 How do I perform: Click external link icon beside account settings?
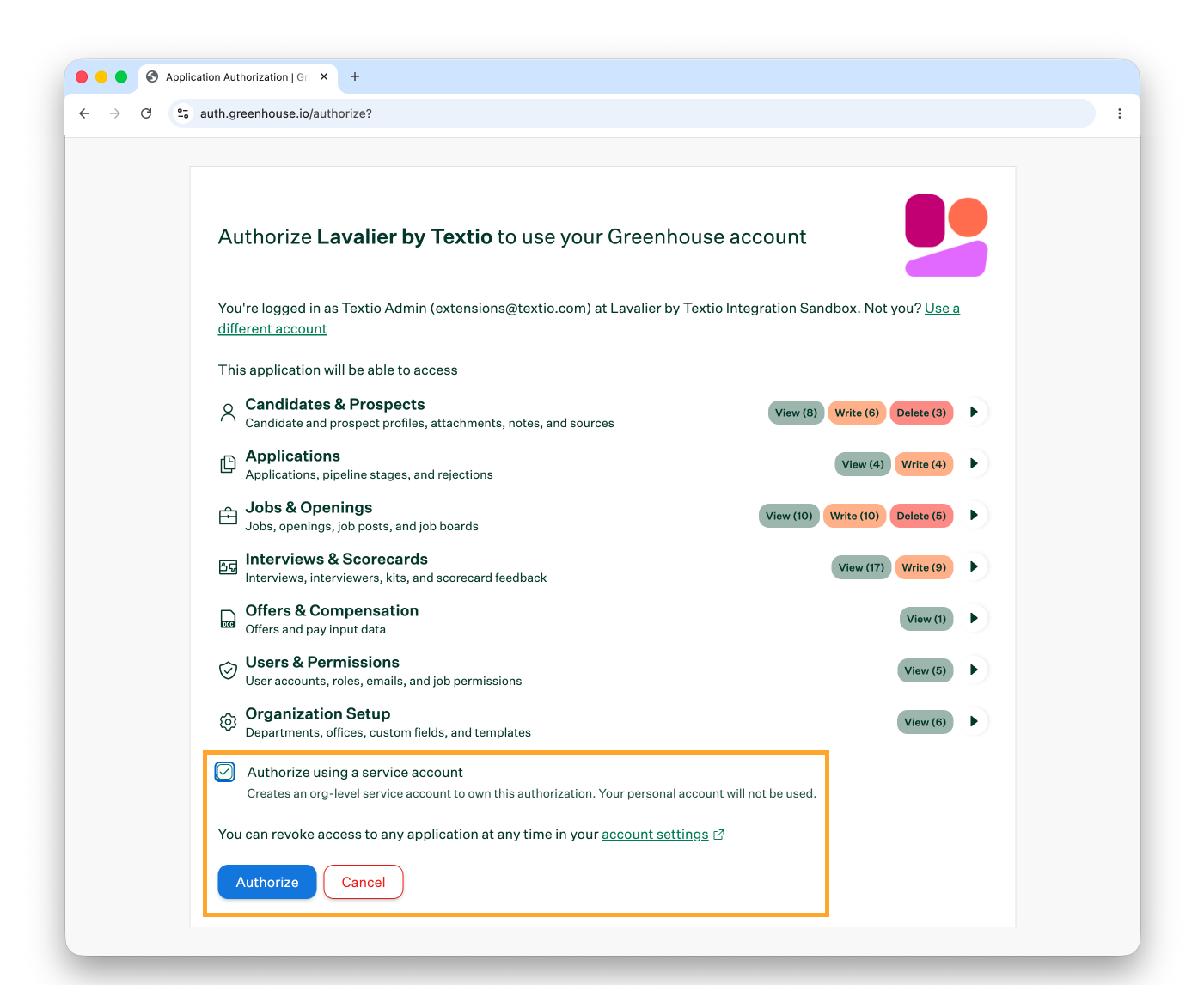[718, 835]
